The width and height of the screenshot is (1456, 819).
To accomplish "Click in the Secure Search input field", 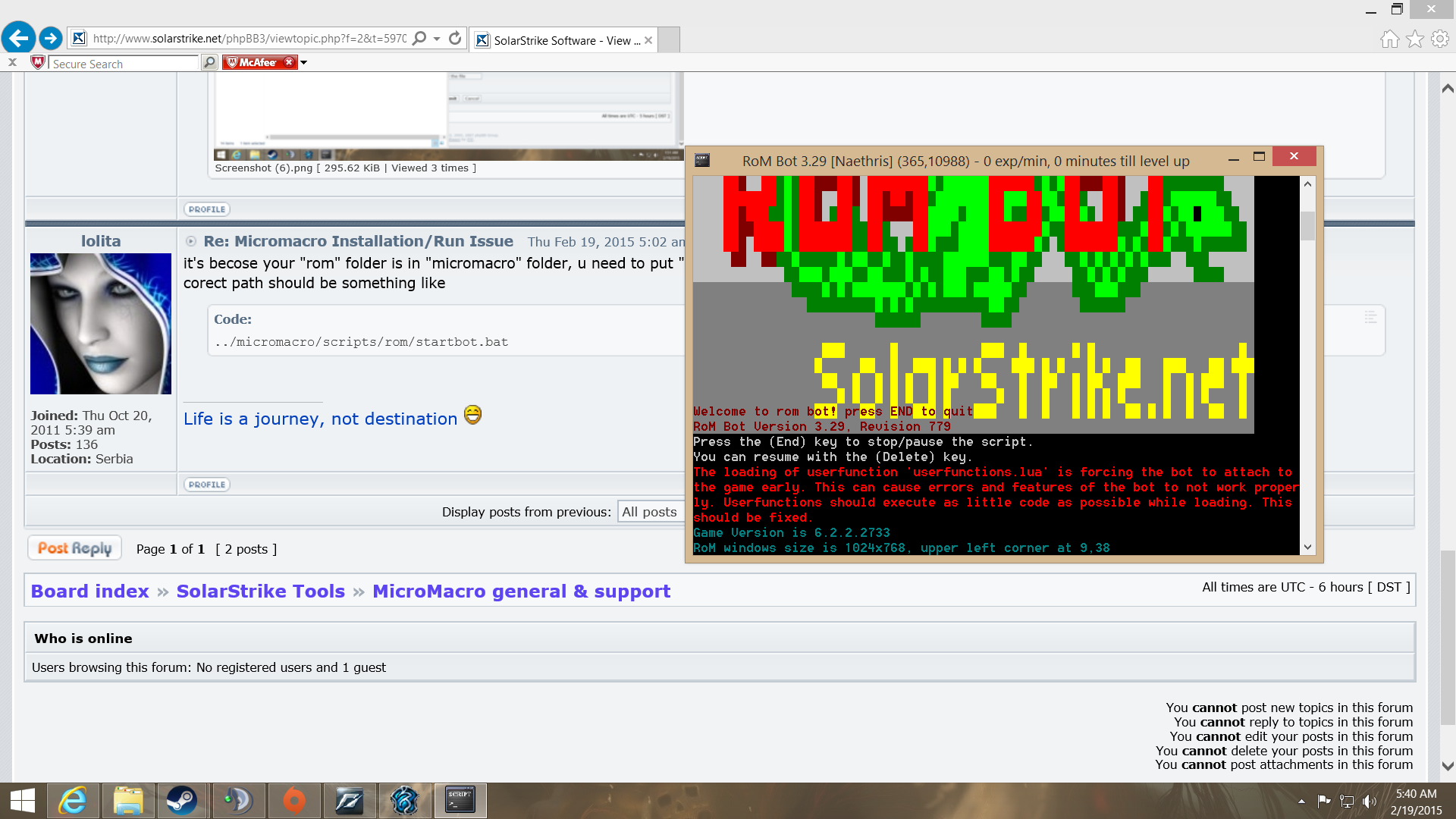I will pos(121,64).
